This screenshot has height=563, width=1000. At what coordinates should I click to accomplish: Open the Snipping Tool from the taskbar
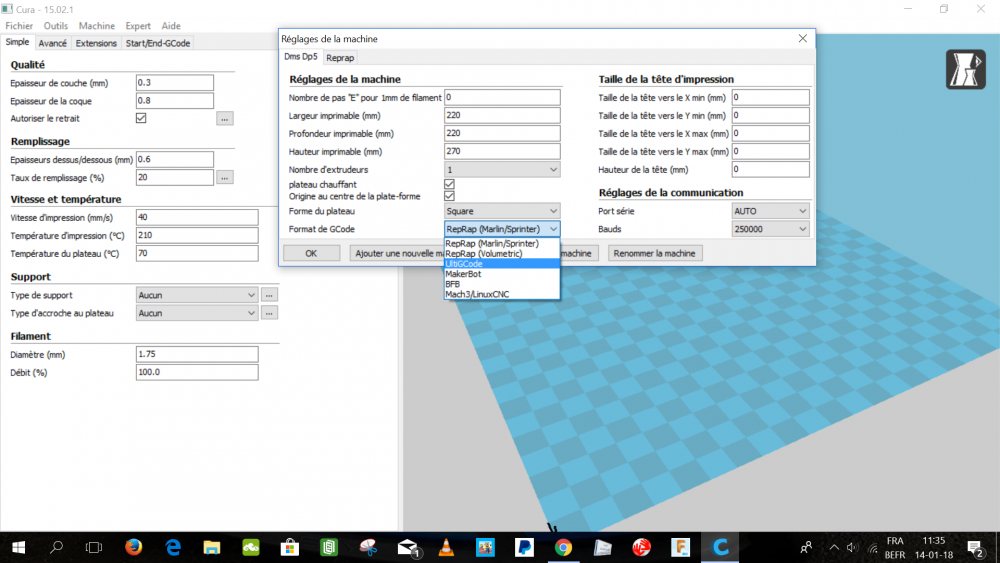point(368,547)
